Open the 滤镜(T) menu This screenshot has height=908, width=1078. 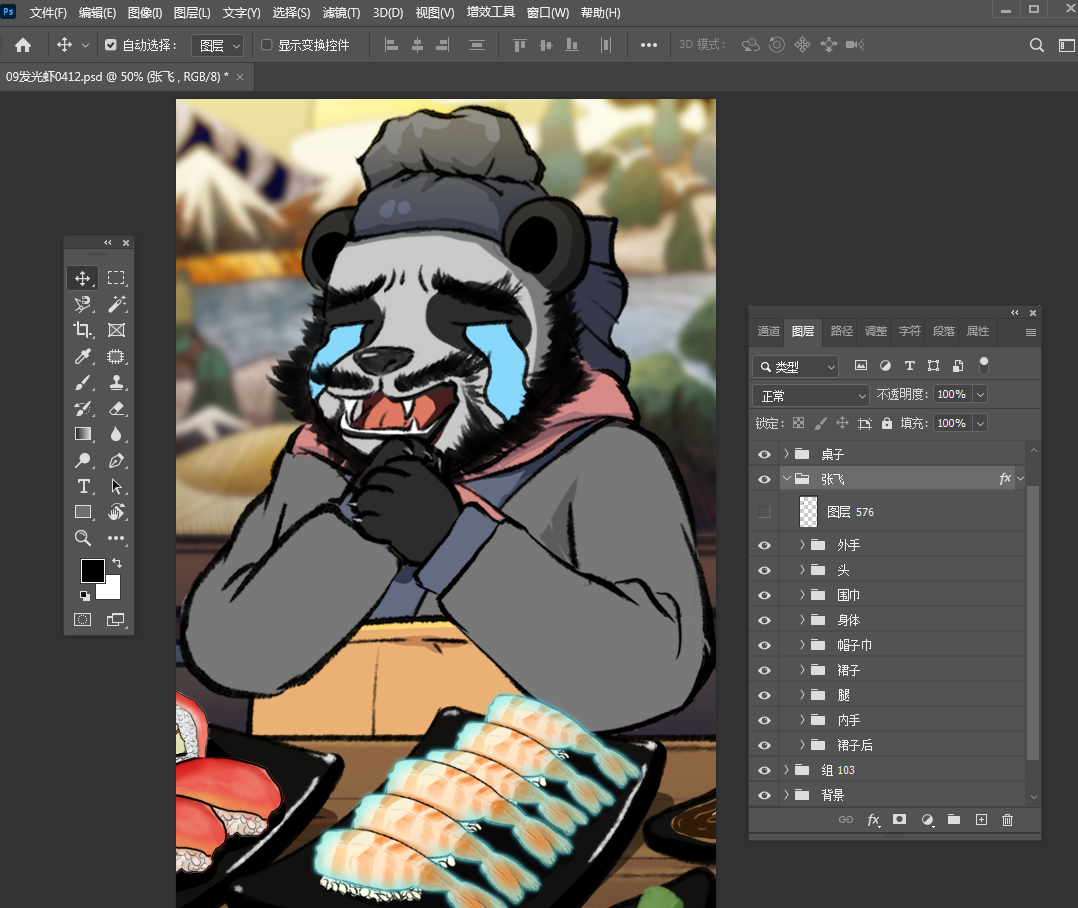[x=341, y=13]
